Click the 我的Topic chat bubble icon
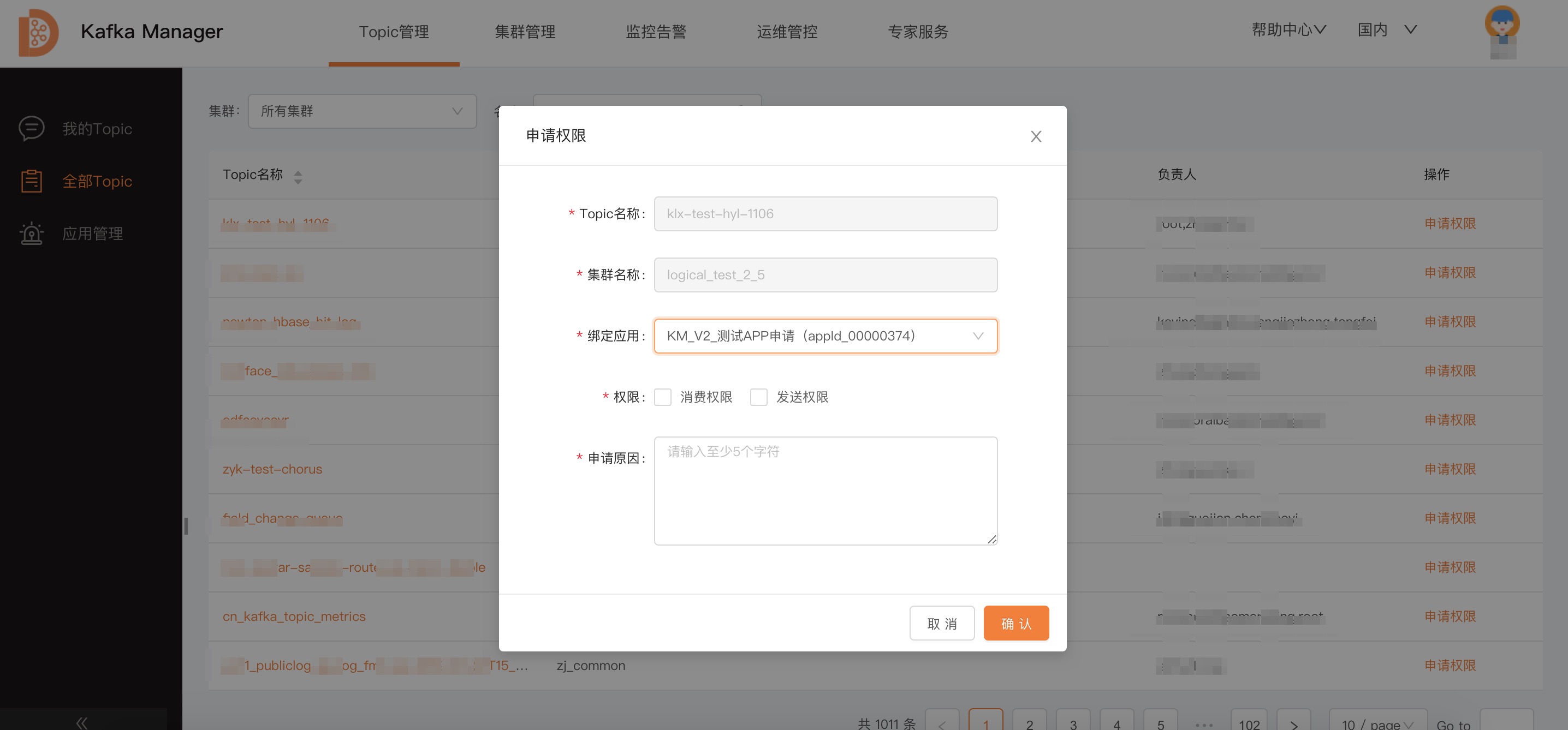1568x730 pixels. coord(31,128)
